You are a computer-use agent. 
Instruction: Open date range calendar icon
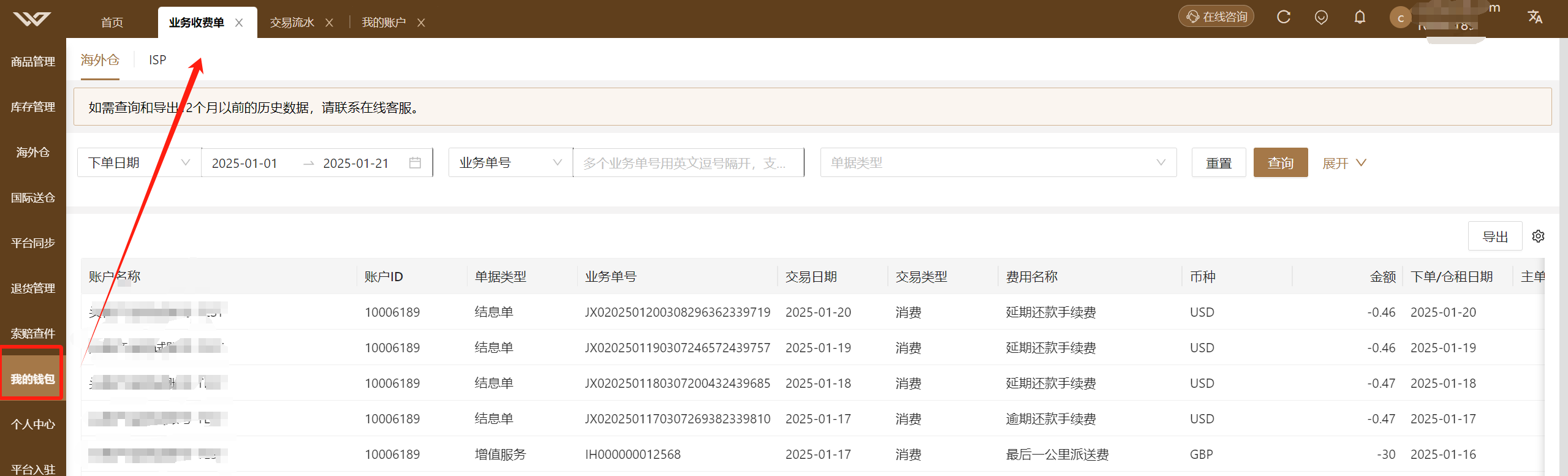pyautogui.click(x=415, y=163)
